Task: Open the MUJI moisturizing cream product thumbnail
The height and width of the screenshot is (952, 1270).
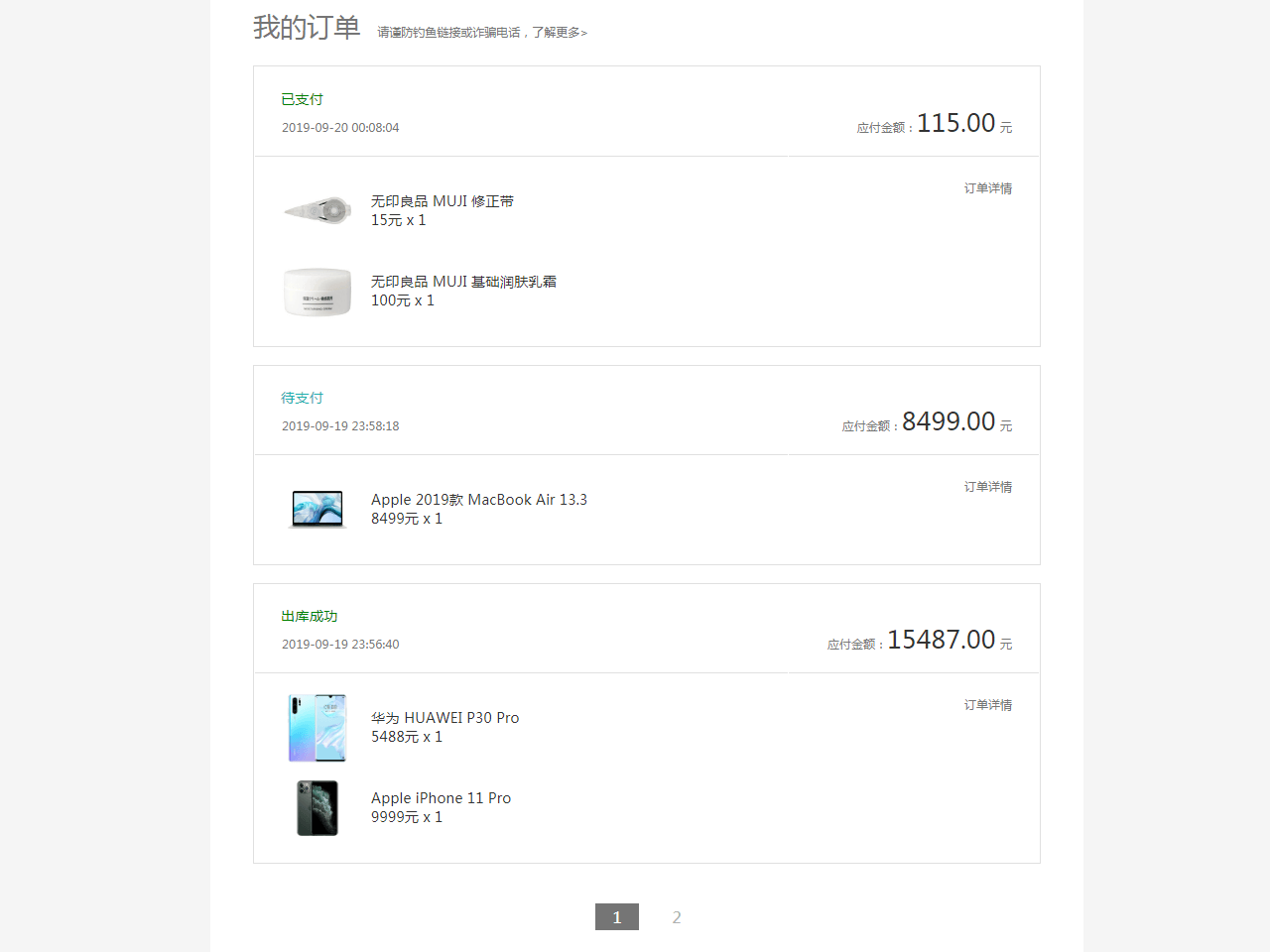Action: [317, 292]
